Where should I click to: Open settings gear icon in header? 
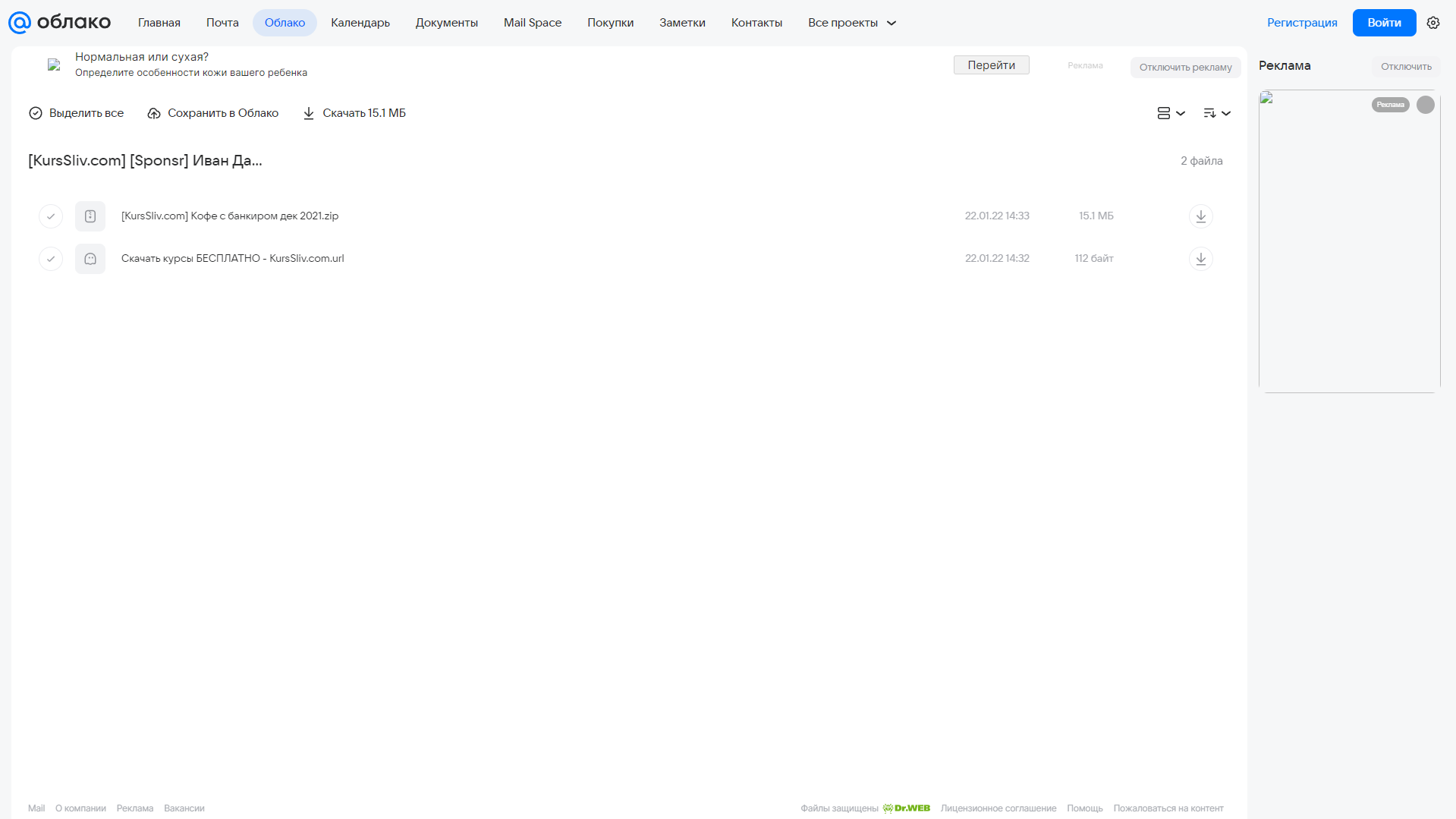click(x=1433, y=23)
